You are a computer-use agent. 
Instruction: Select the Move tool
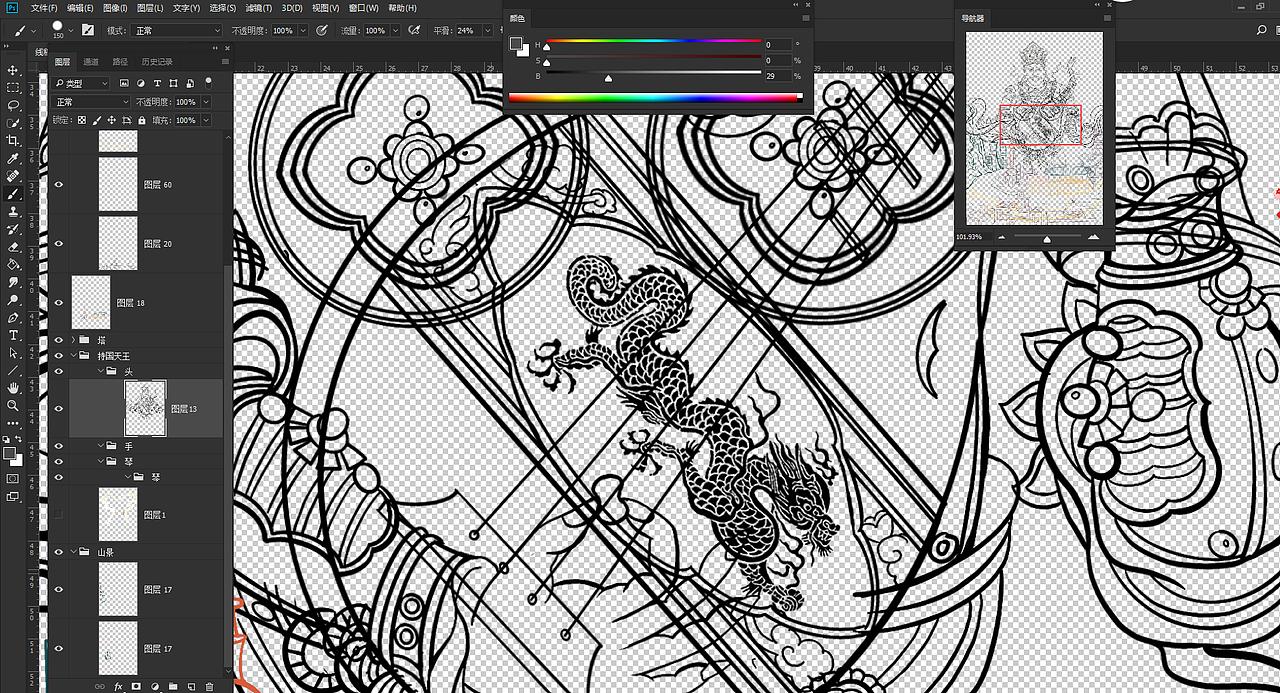click(13, 70)
